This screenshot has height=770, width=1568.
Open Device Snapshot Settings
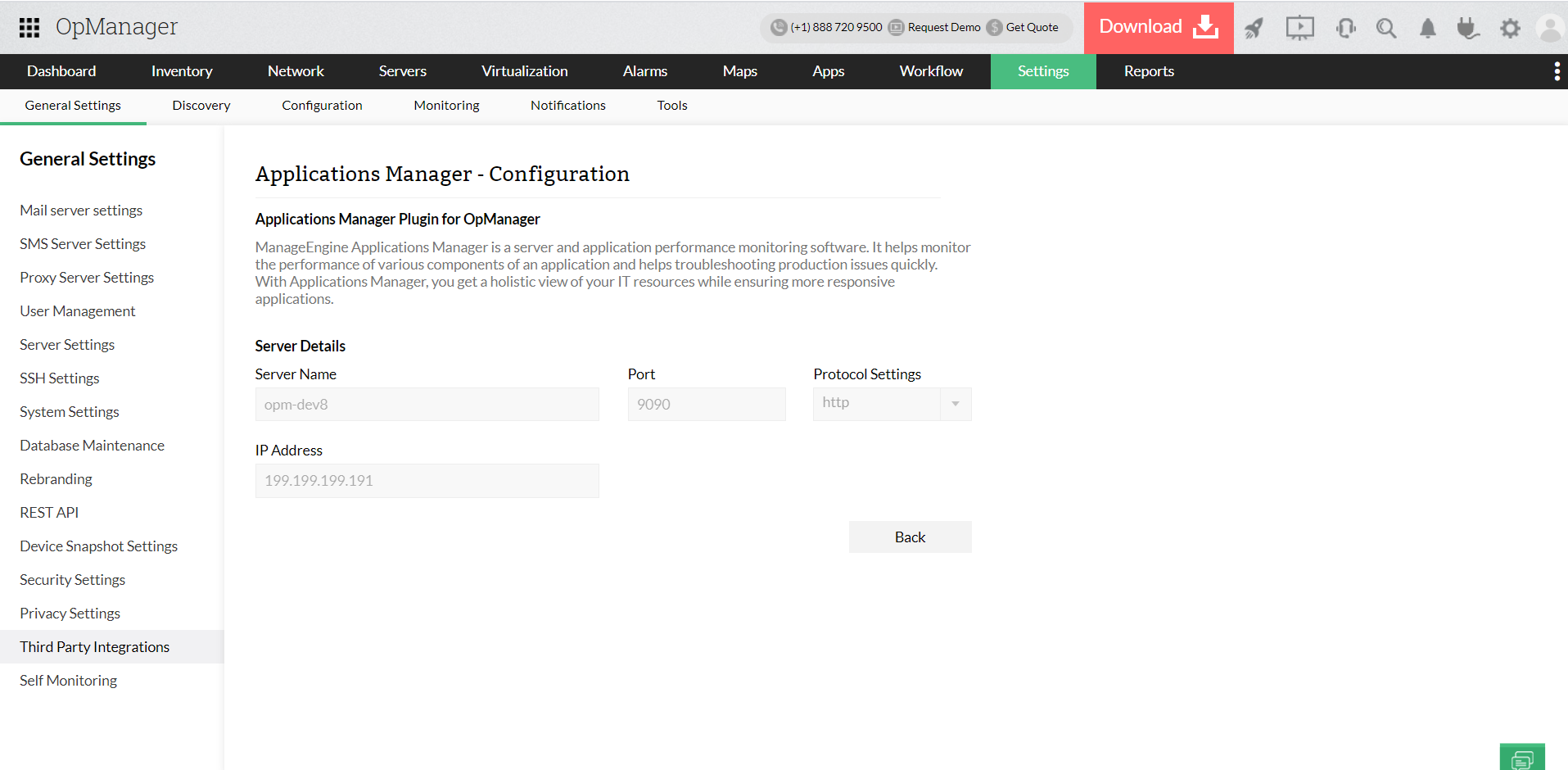(99, 546)
